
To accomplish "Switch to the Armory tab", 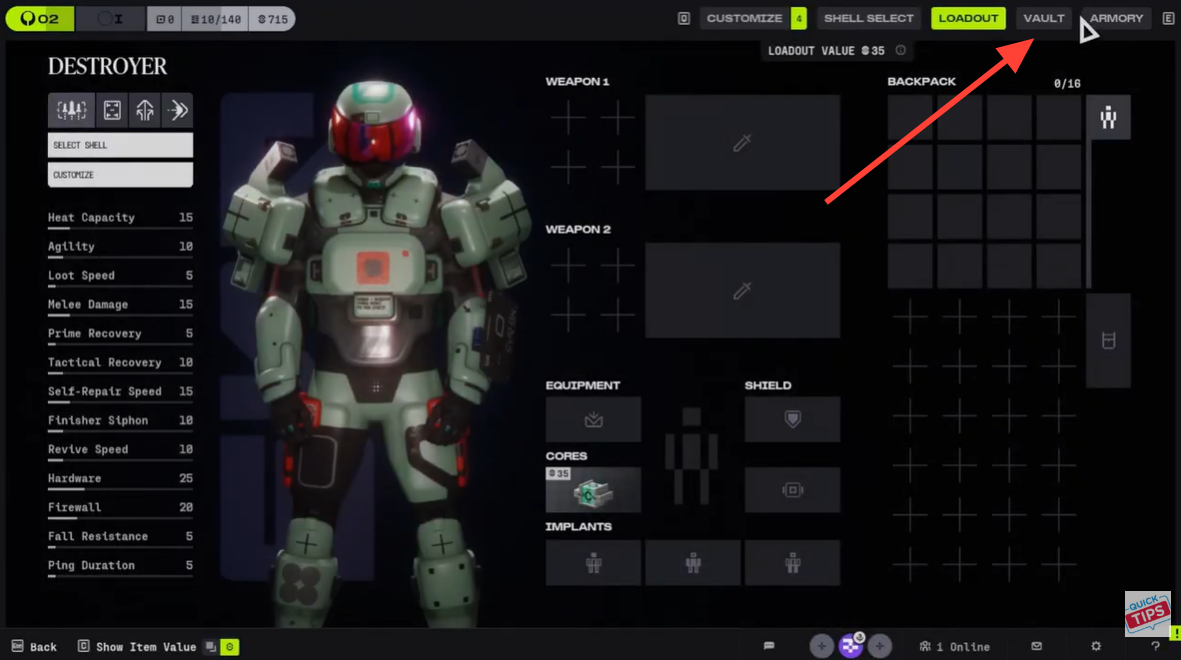I will [1116, 18].
